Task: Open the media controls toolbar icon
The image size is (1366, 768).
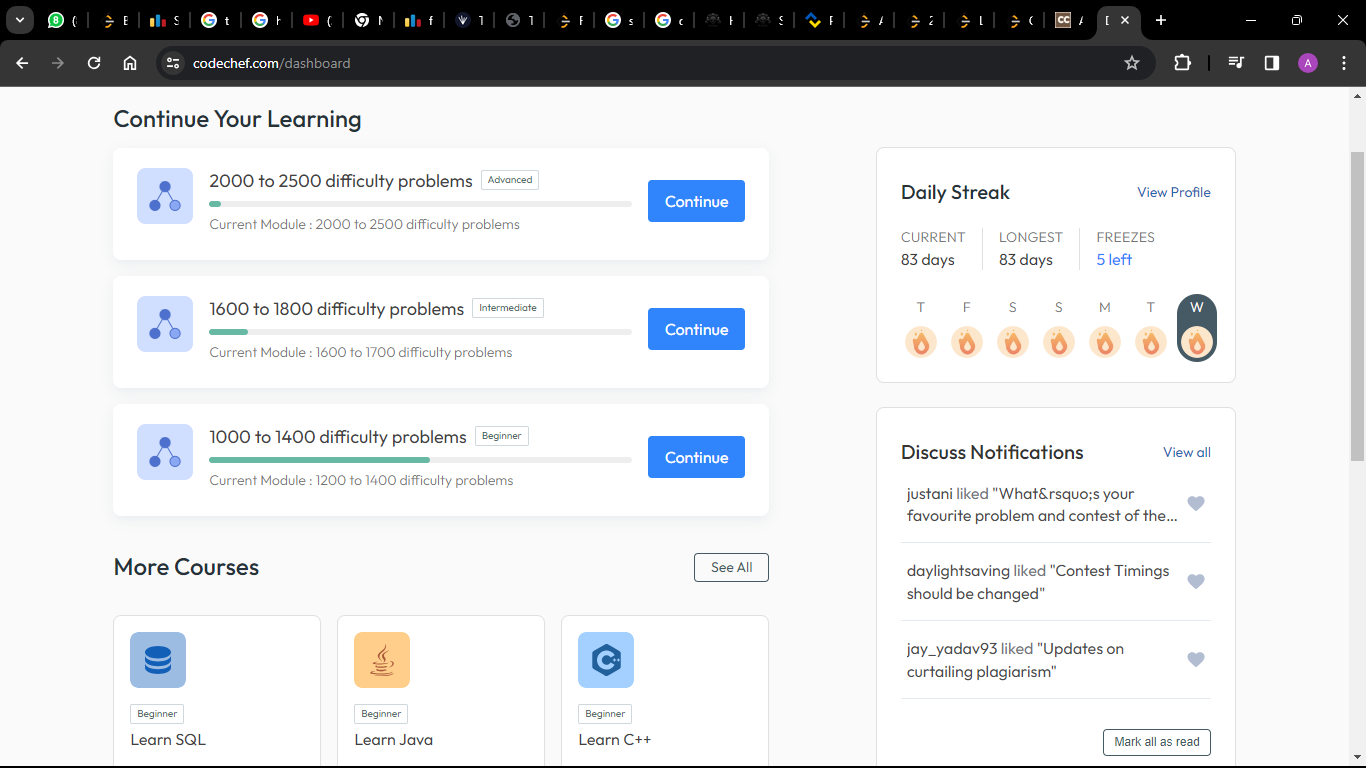Action: (x=1237, y=63)
